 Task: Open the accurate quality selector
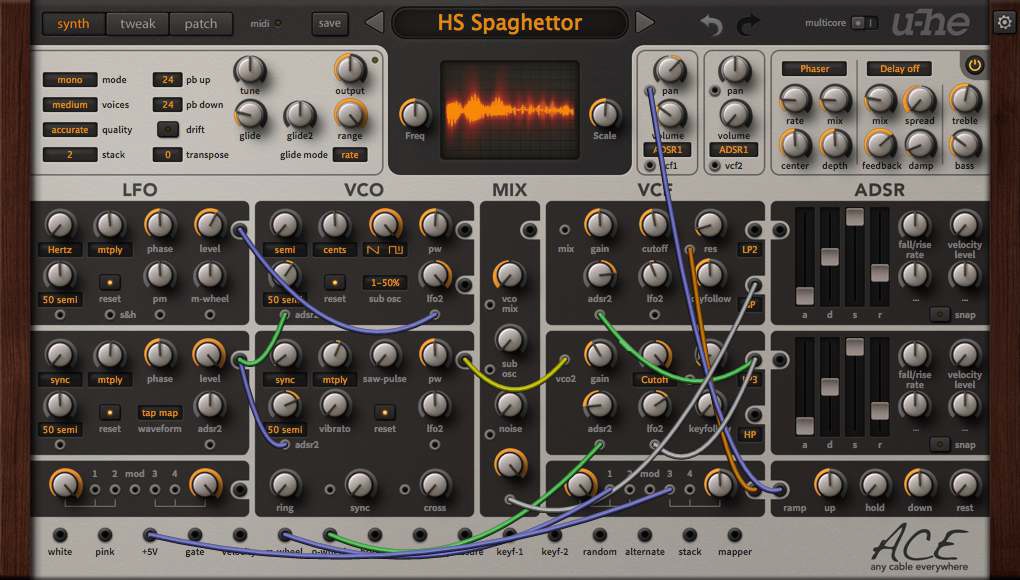click(70, 129)
